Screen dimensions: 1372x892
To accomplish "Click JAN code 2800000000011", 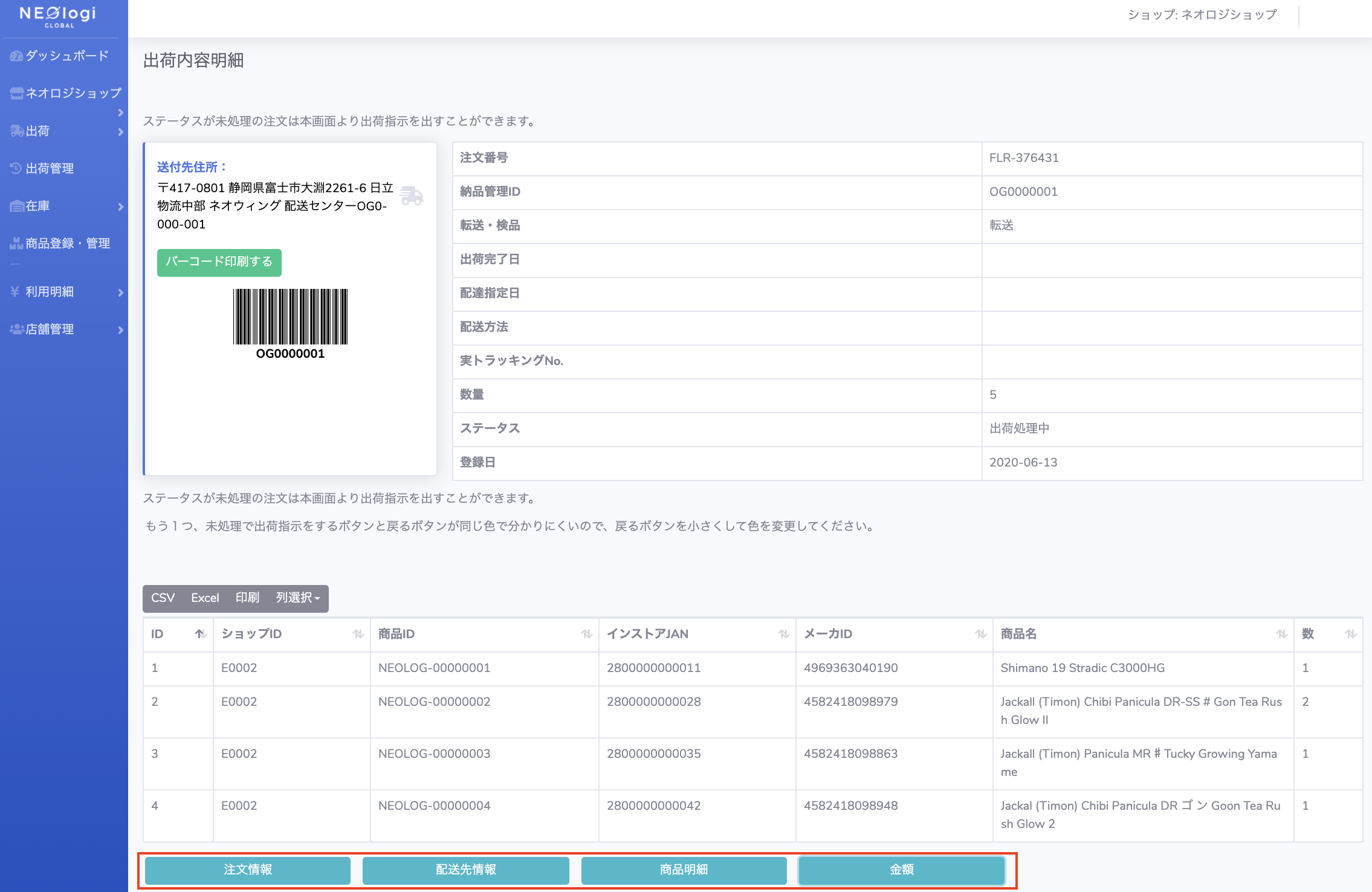I will (x=654, y=668).
